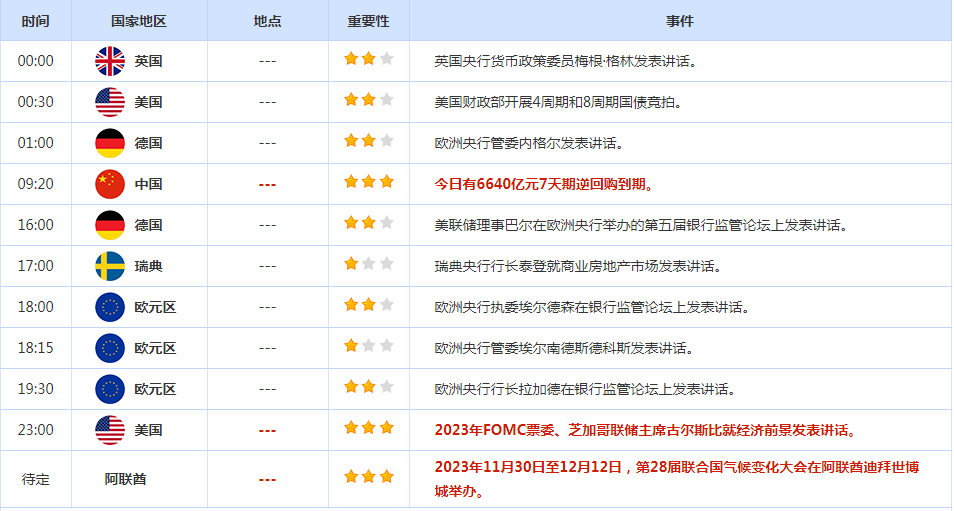This screenshot has width=954, height=511.
Task: Click the importance stars in the 19:30 row
Action: (x=369, y=387)
